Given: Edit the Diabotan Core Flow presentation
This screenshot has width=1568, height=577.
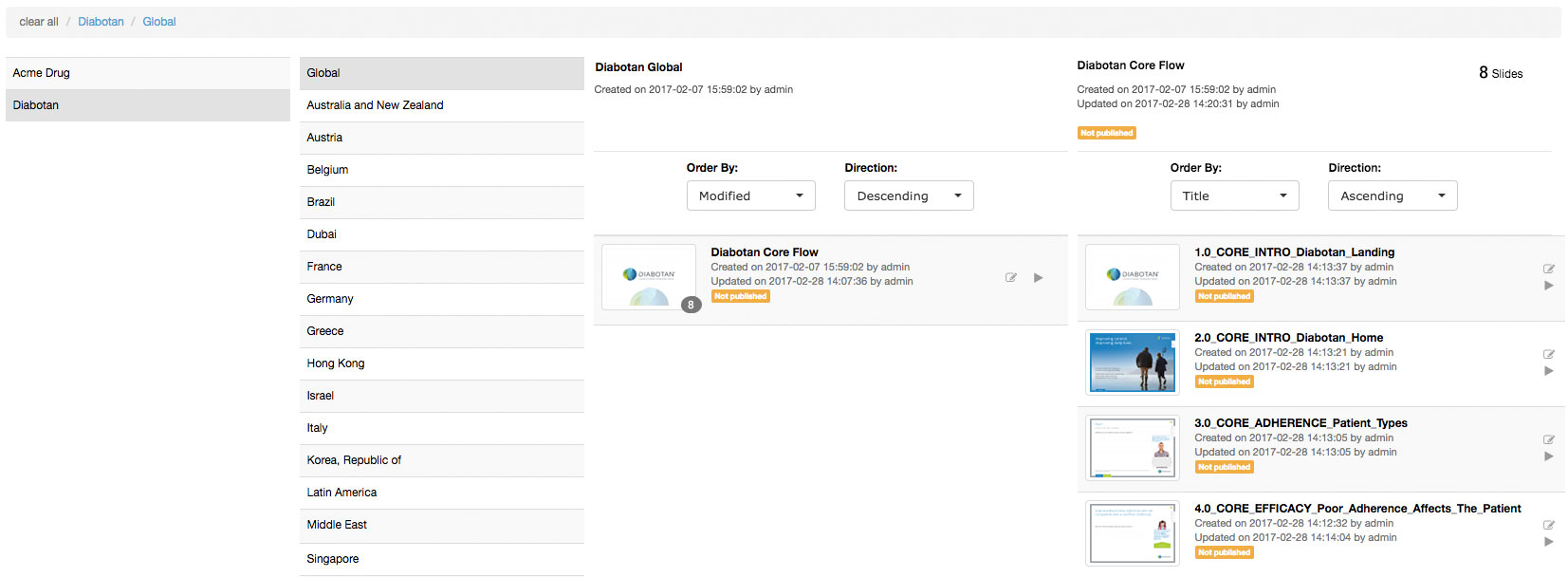Looking at the screenshot, I should click(1011, 278).
